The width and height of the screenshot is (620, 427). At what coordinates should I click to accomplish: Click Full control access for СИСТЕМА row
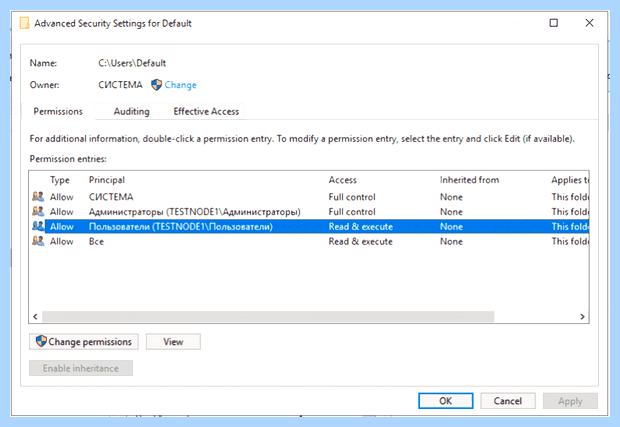click(352, 197)
